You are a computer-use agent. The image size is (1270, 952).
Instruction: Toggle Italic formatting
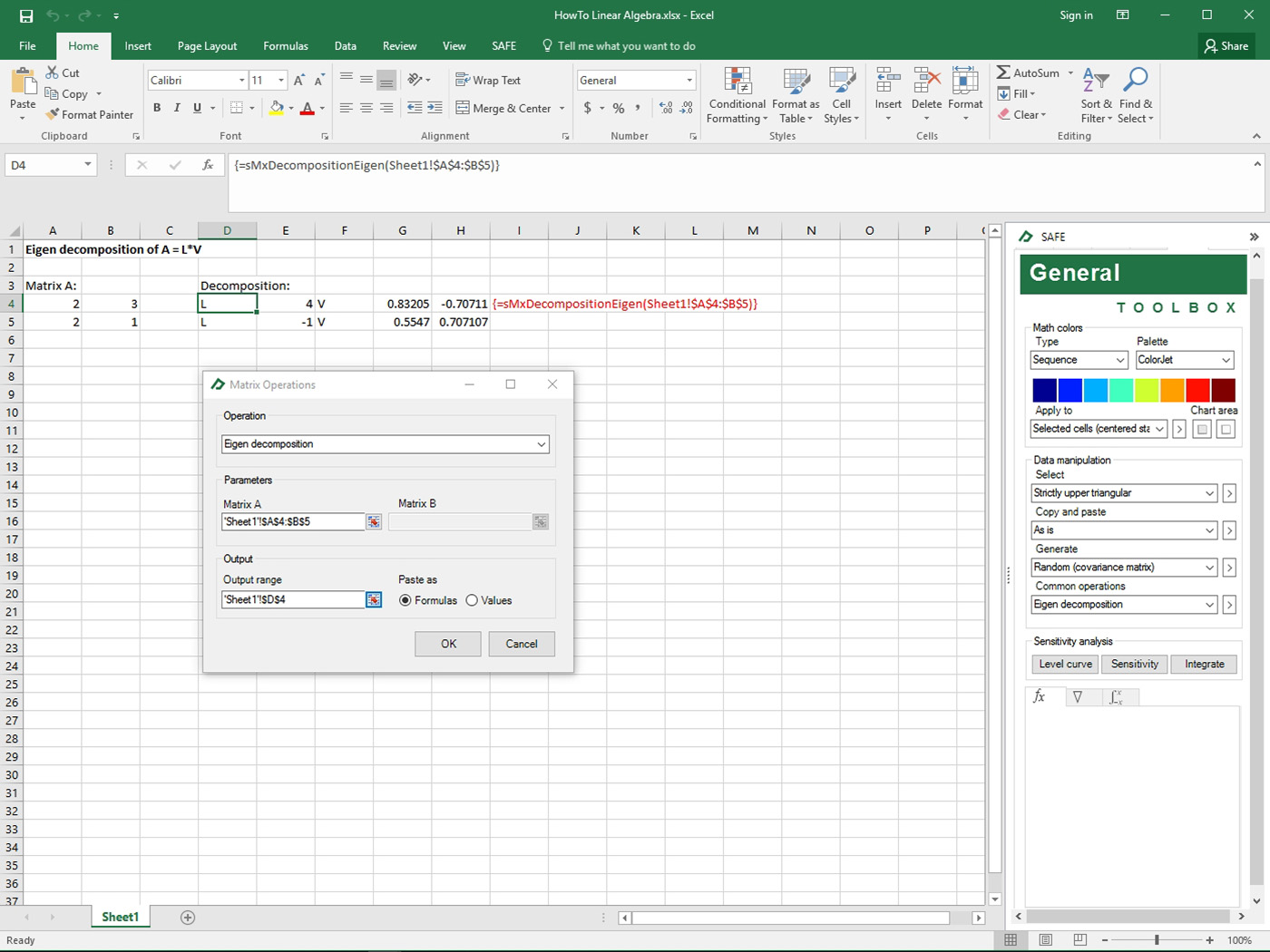pyautogui.click(x=177, y=108)
